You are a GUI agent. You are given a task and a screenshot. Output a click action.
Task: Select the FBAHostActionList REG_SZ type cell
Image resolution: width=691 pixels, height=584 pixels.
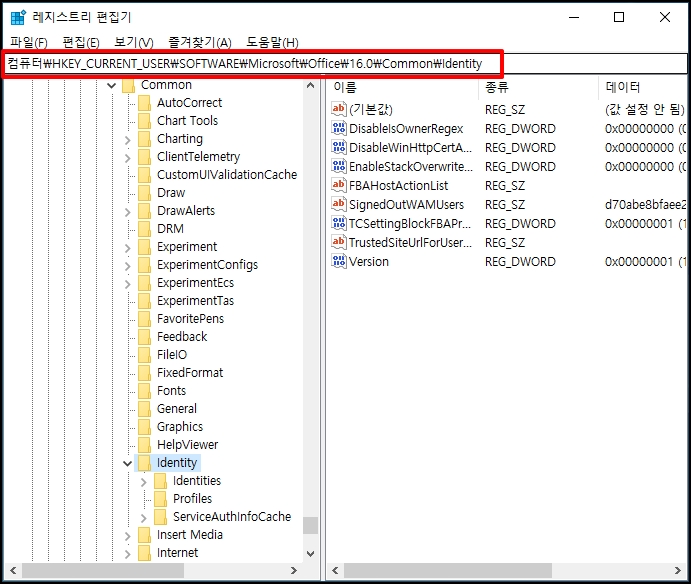(x=505, y=186)
